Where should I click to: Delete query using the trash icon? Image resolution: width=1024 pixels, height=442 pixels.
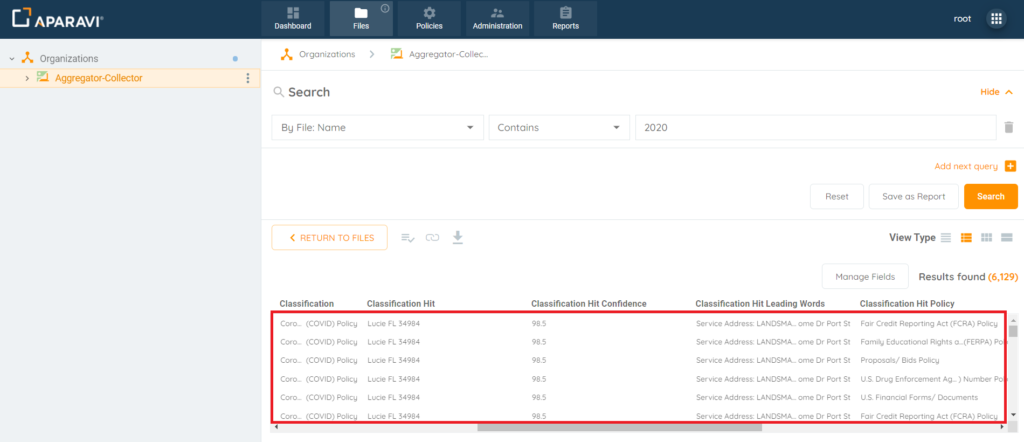coord(1009,128)
